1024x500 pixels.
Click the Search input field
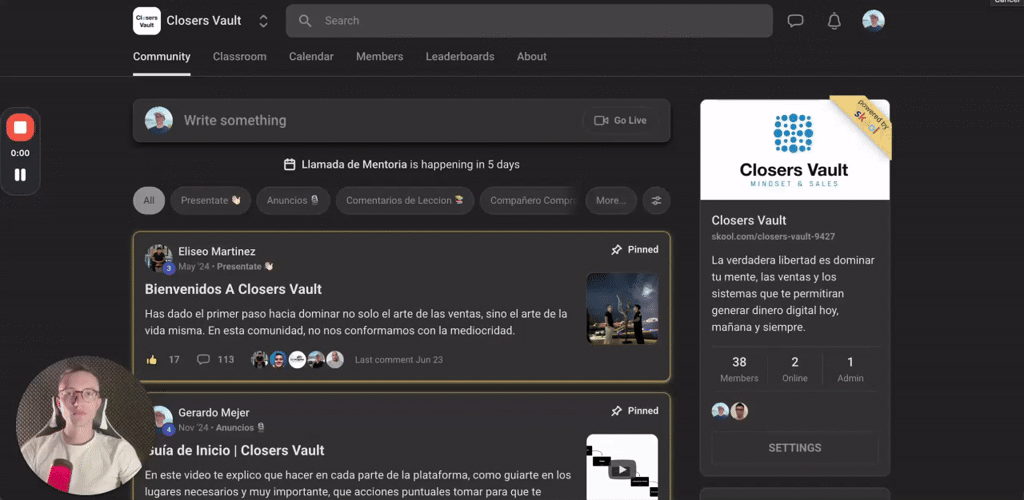(529, 21)
